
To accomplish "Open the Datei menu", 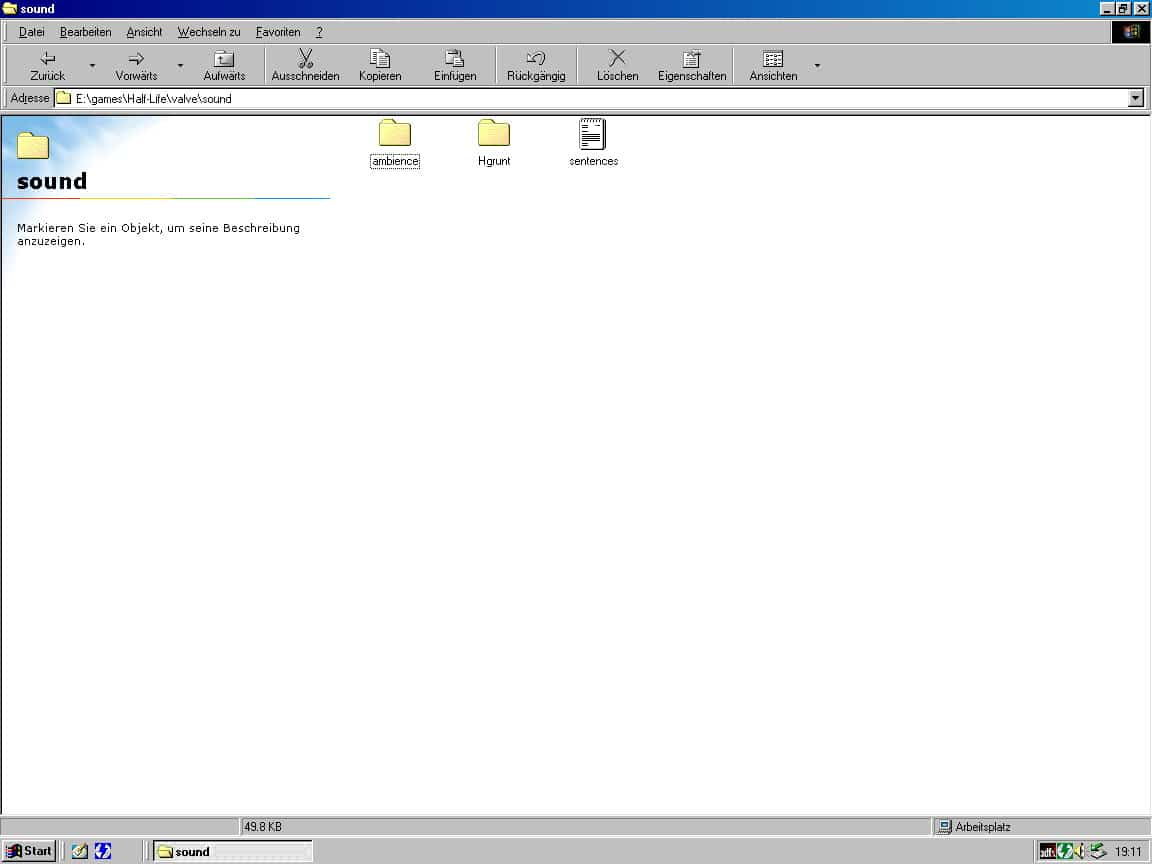I will click(32, 32).
